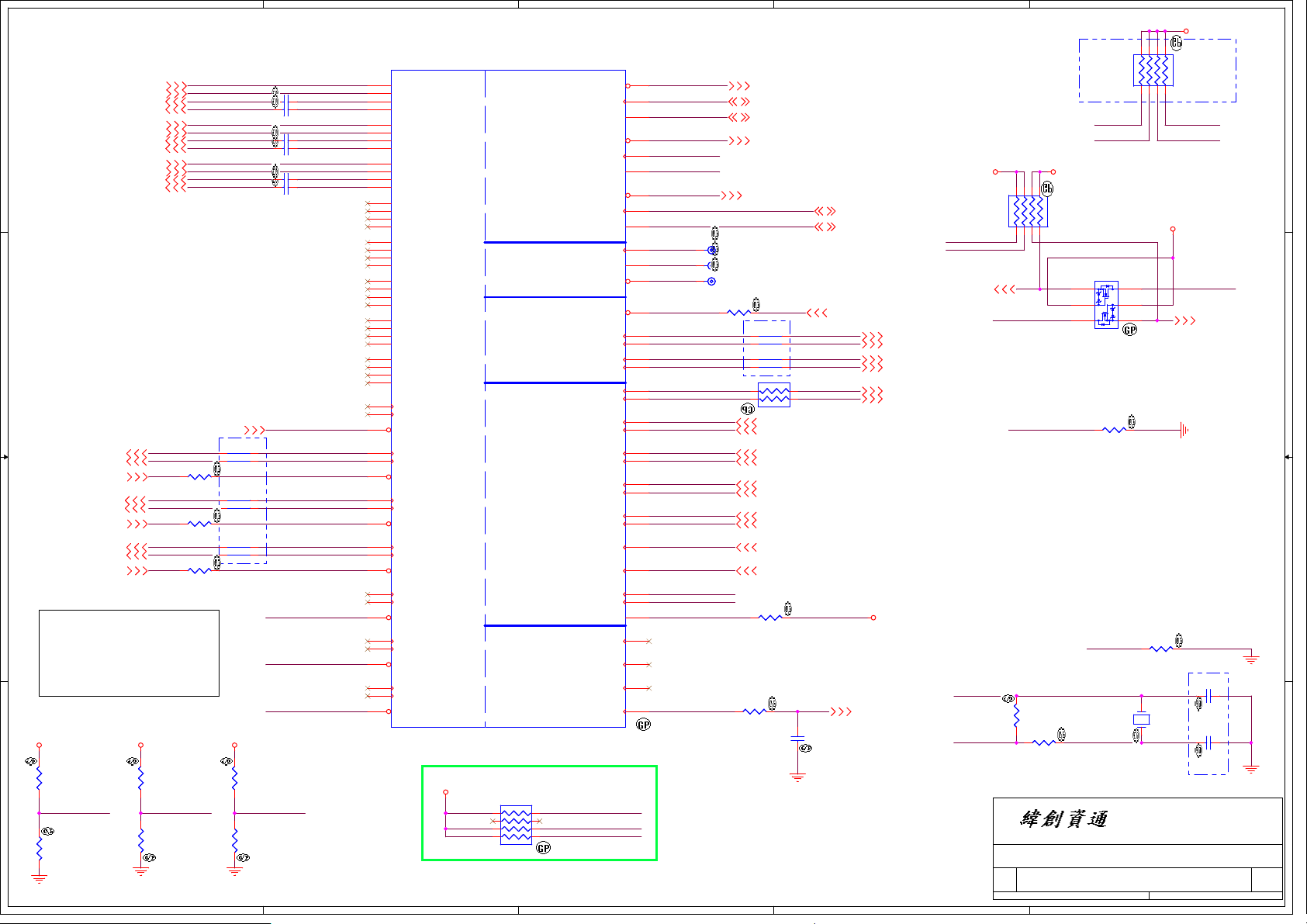1307x924 pixels.
Task: Click the sideways ground symbol on the right
Action: (1184, 430)
